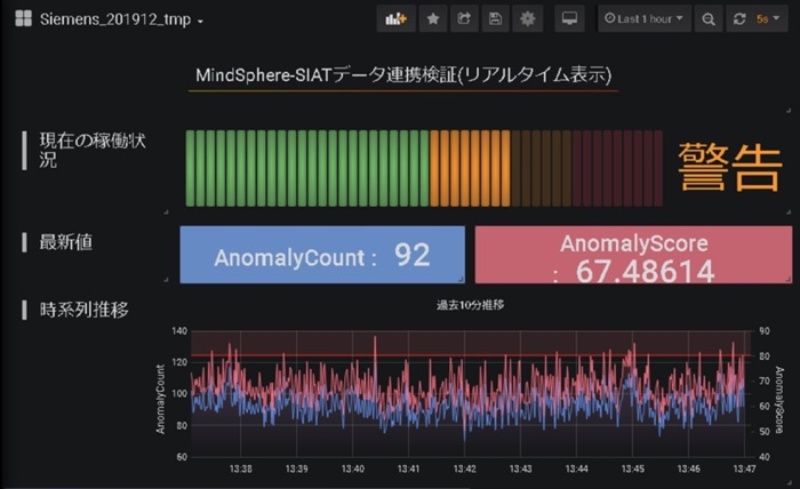Click the MindSphere-SIAT dashboard title text

(403, 75)
